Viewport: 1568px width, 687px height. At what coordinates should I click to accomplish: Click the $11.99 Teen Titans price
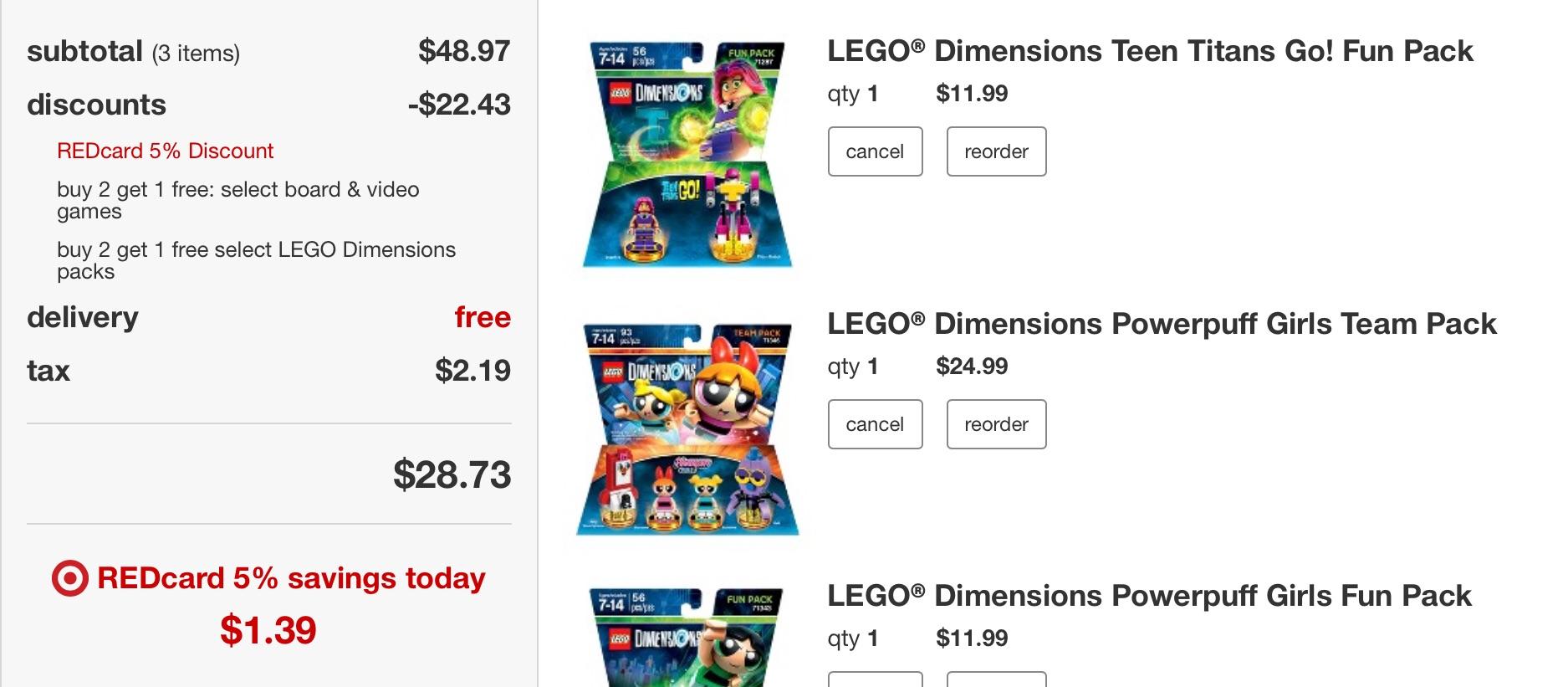pos(973,93)
